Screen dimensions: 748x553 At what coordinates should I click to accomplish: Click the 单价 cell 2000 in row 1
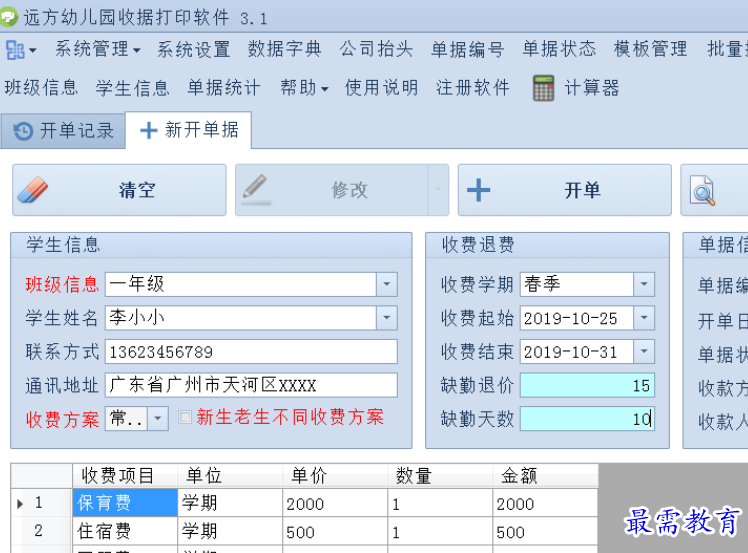[335, 503]
